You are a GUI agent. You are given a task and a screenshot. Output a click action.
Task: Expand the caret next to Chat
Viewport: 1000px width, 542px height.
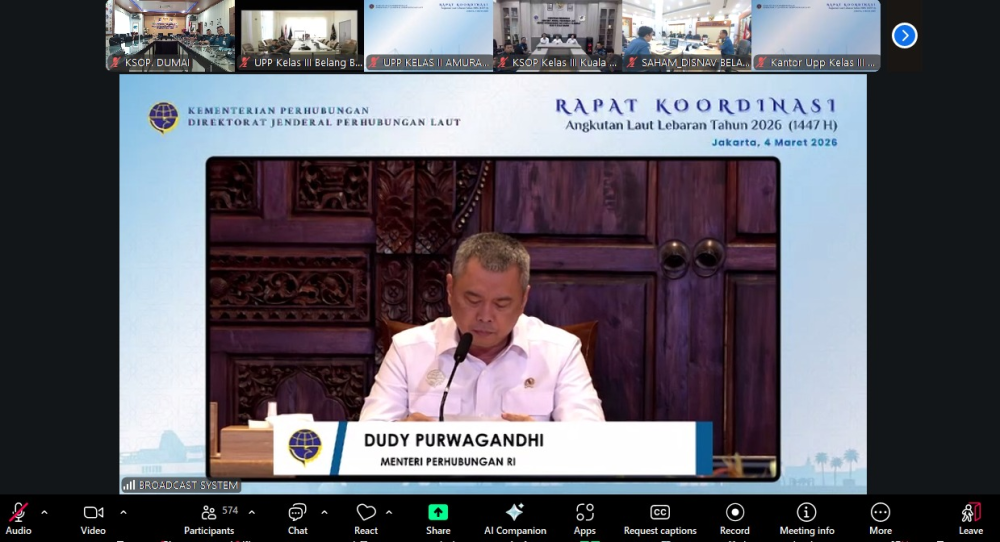click(324, 512)
